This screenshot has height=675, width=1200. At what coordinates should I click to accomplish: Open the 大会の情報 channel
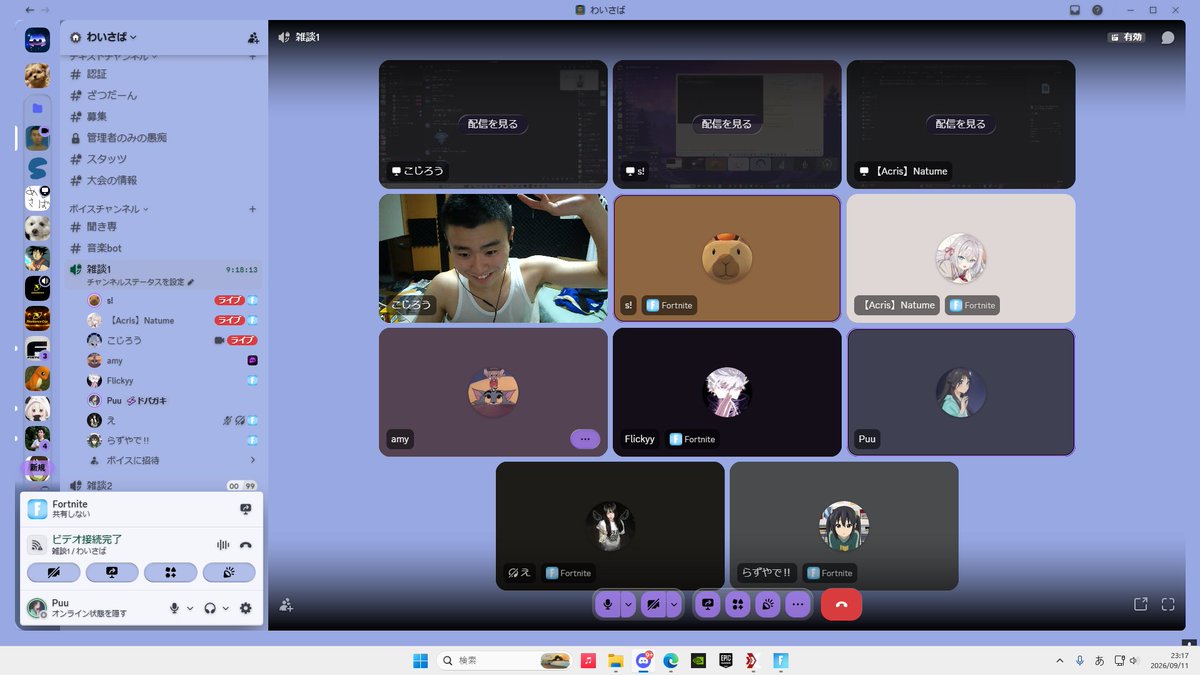[x=163, y=180]
